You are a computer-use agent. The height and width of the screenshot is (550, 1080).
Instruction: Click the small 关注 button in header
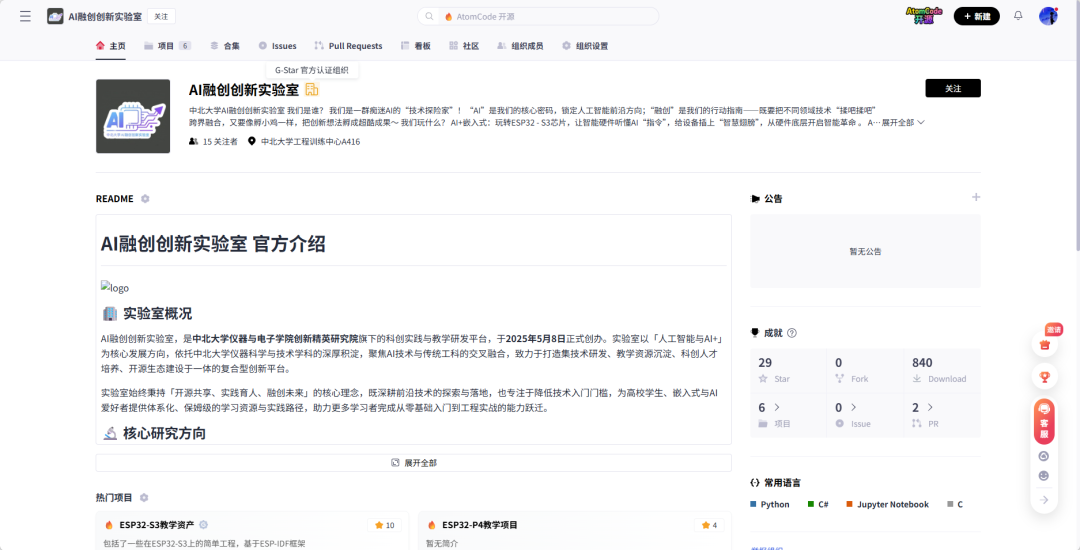(x=161, y=16)
